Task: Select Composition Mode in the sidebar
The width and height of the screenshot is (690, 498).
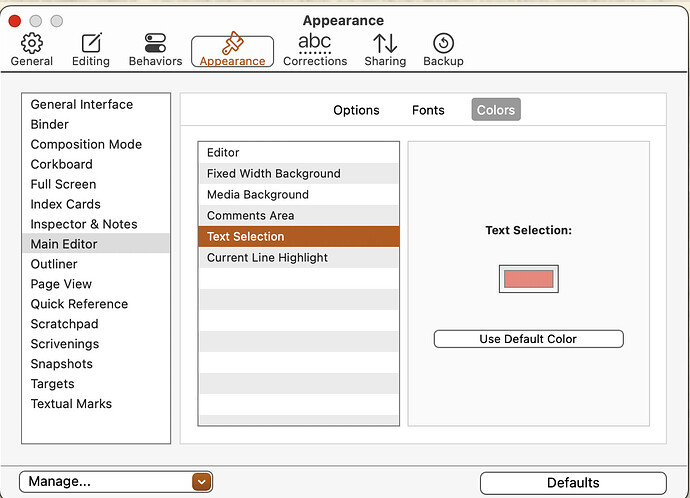Action: [x=95, y=144]
